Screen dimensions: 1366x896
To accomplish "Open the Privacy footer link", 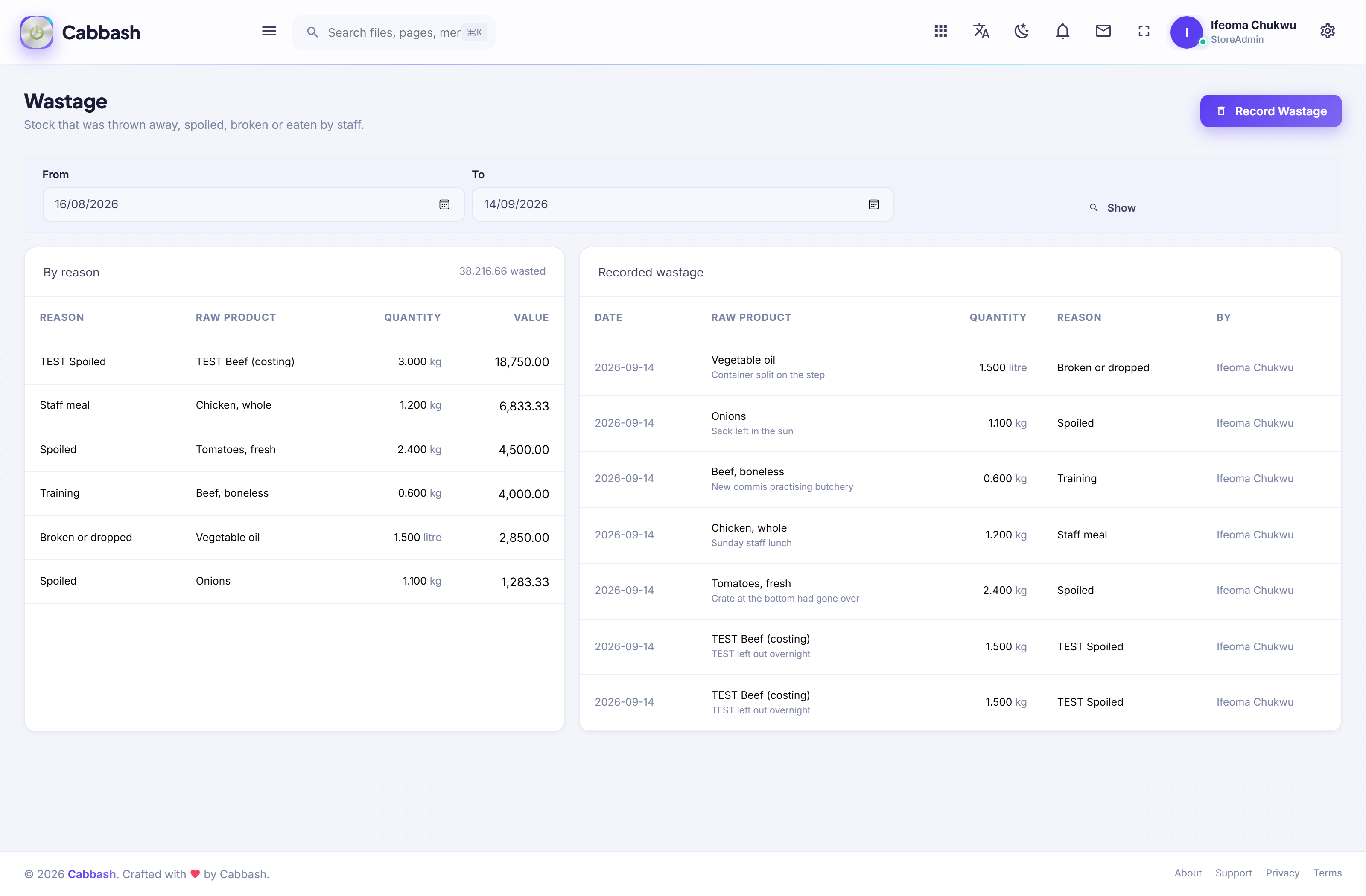I will (x=1282, y=873).
